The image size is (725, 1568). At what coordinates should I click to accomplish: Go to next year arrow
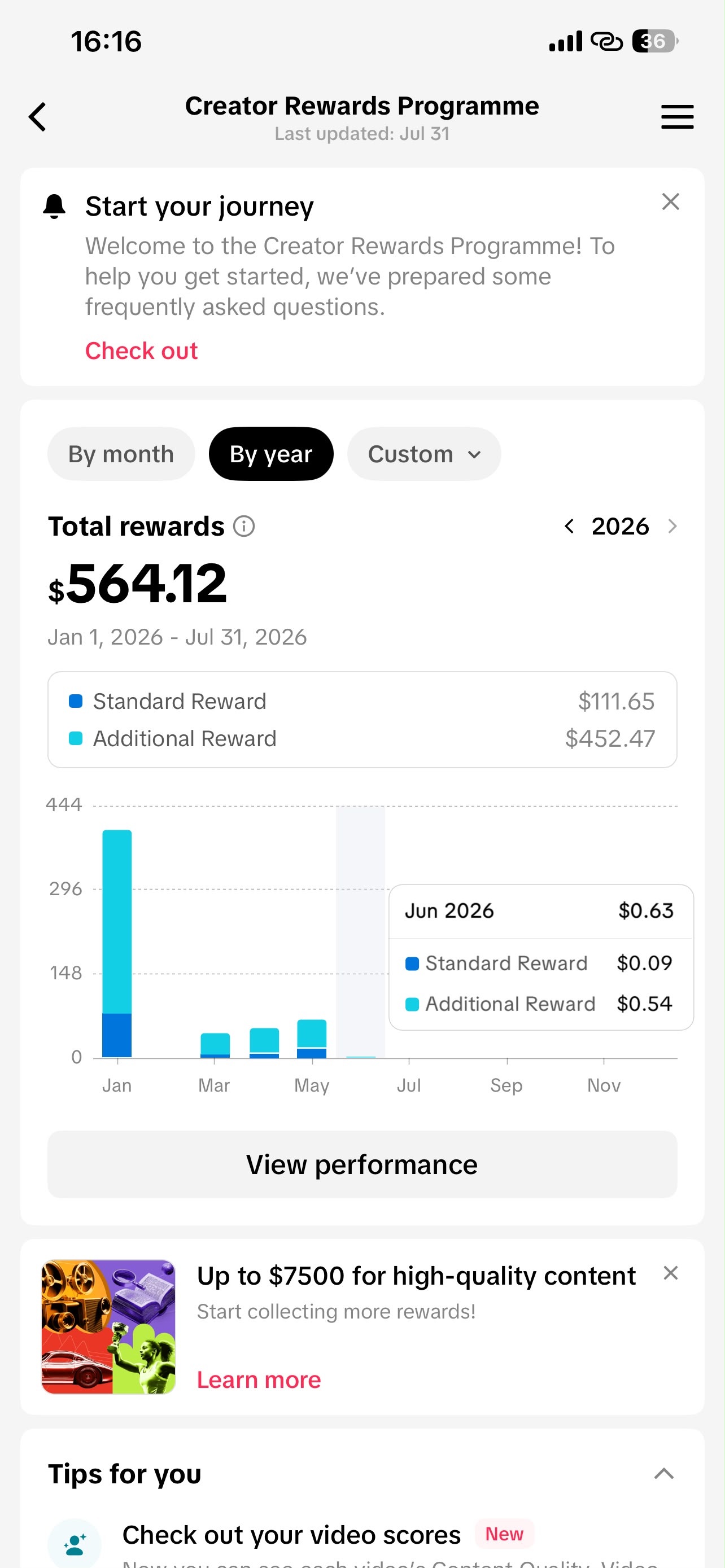(x=671, y=526)
